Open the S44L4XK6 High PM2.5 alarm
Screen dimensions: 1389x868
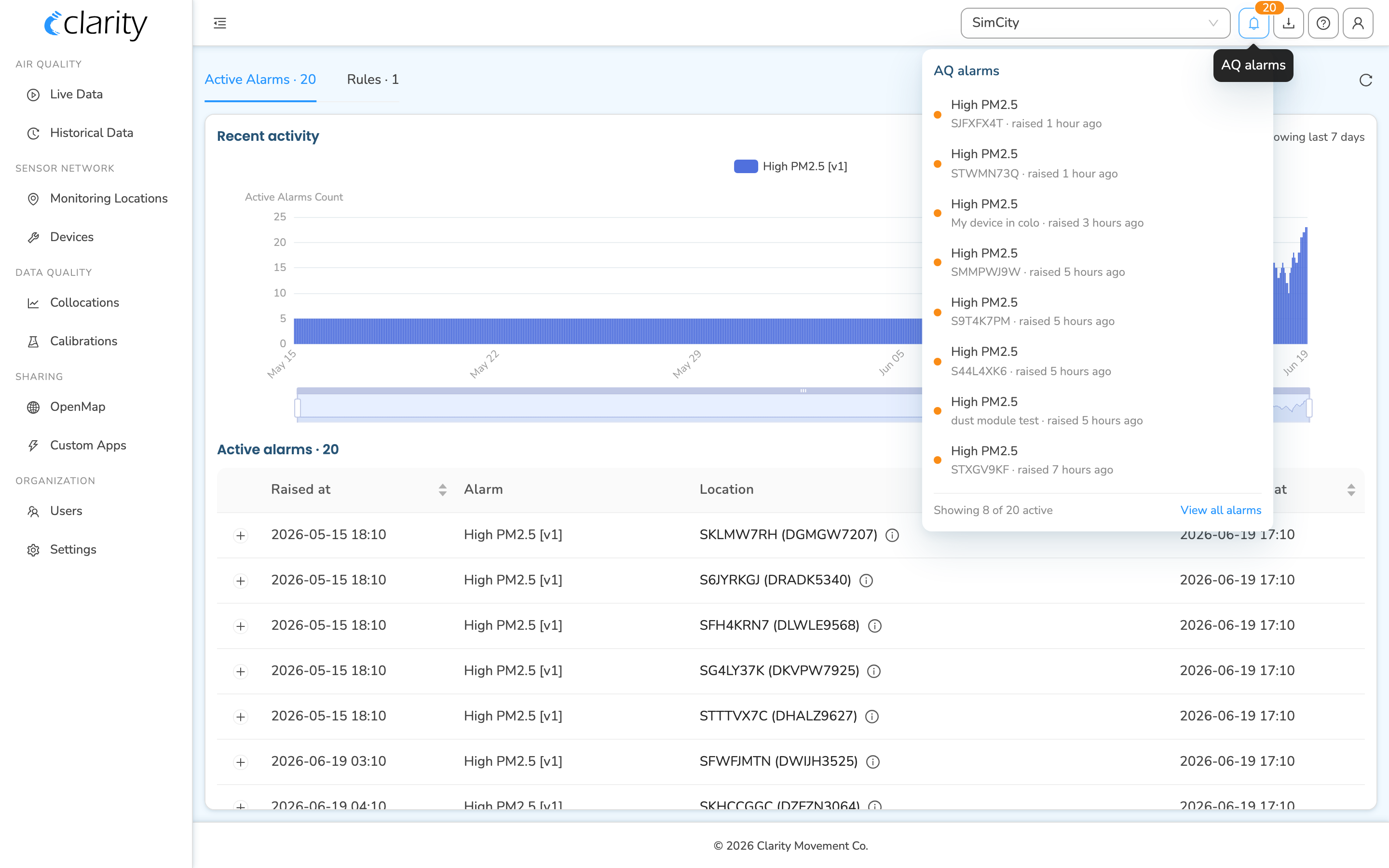pos(1097,361)
